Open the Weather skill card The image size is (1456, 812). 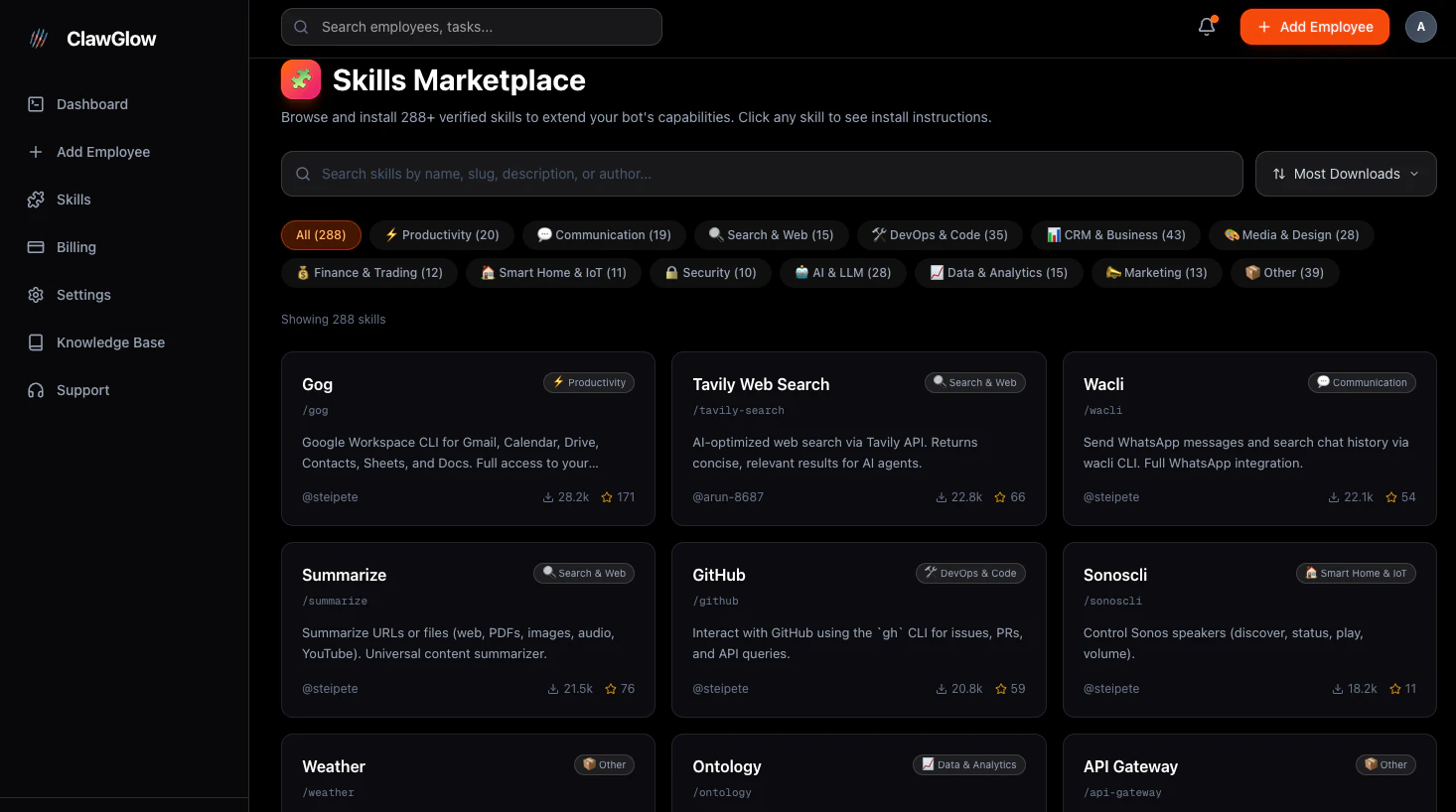(x=468, y=772)
